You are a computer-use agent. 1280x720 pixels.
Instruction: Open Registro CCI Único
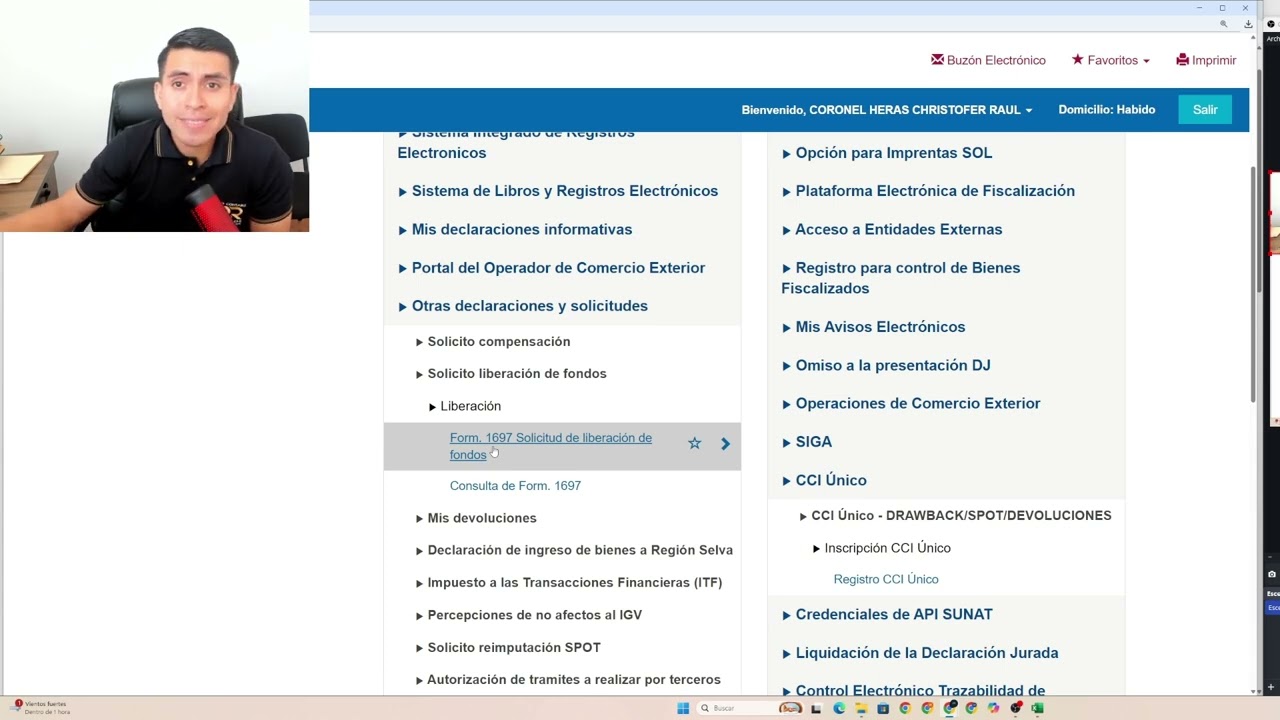point(886,579)
